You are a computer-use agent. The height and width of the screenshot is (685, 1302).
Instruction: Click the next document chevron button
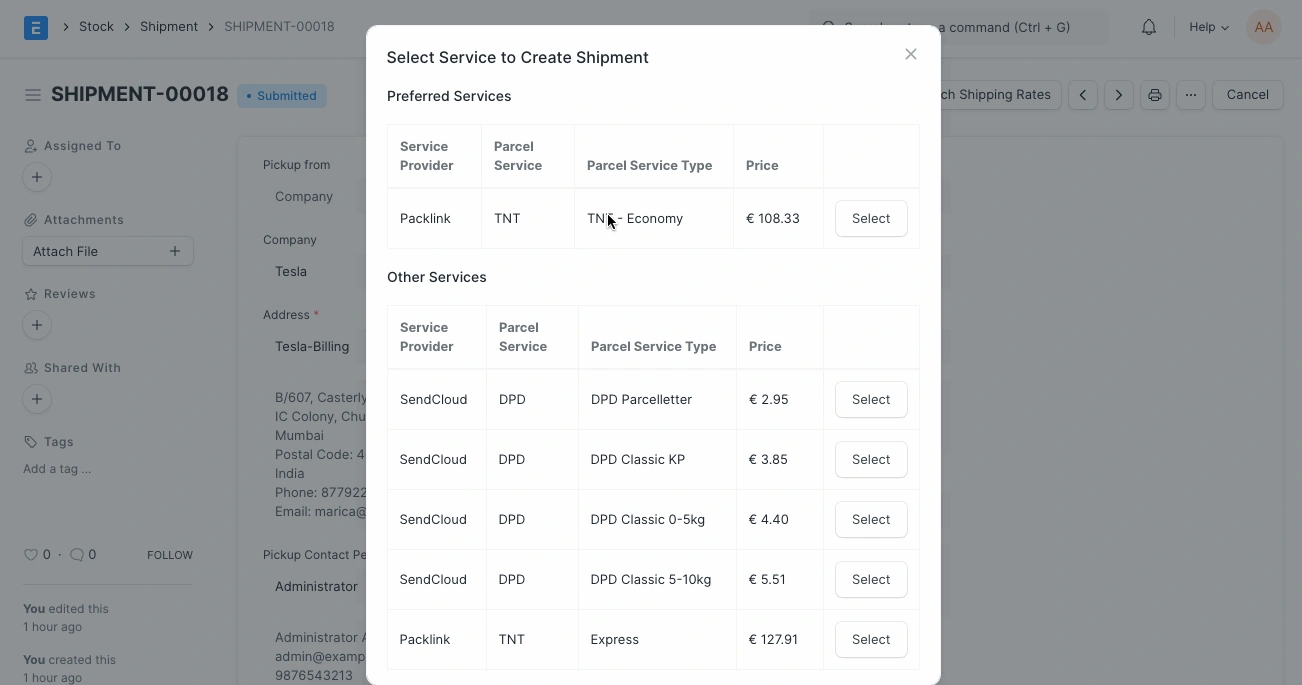coord(1118,94)
